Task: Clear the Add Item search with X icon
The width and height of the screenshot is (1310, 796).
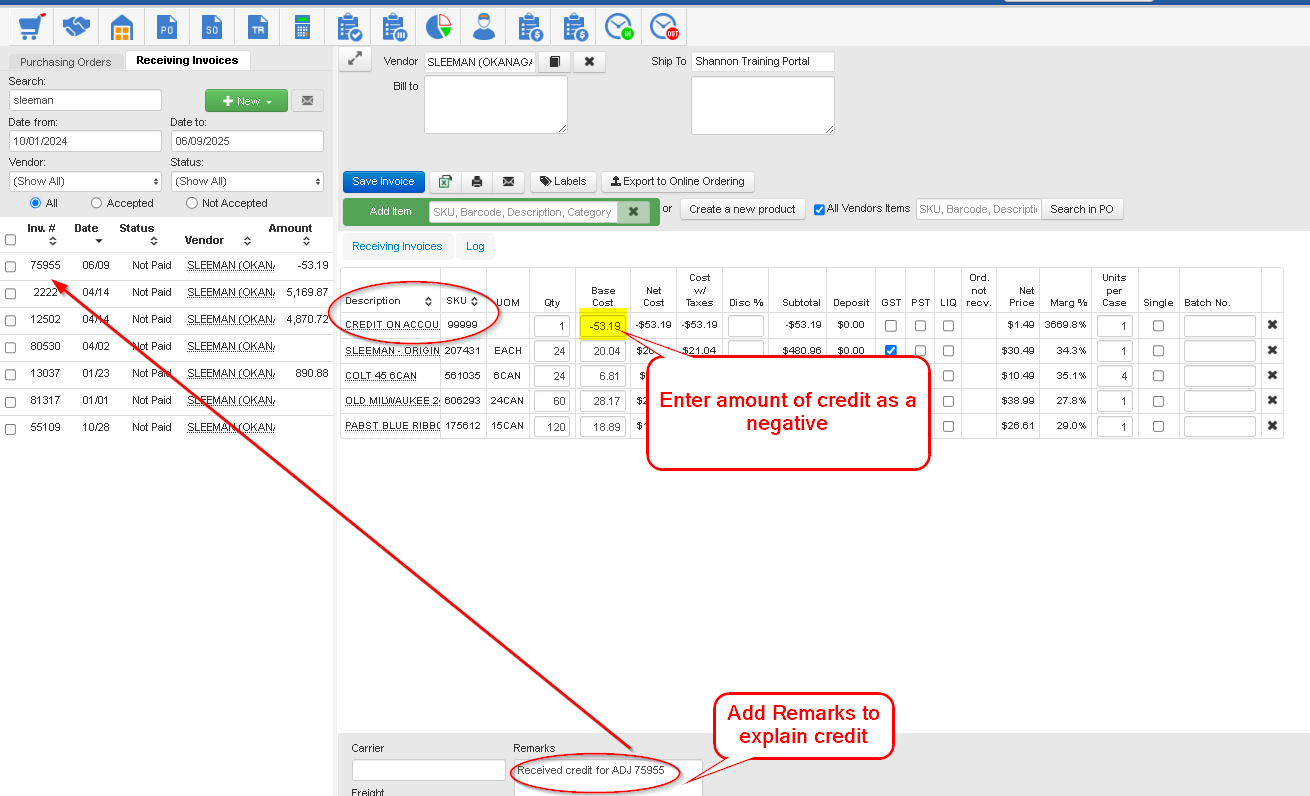Action: click(633, 212)
